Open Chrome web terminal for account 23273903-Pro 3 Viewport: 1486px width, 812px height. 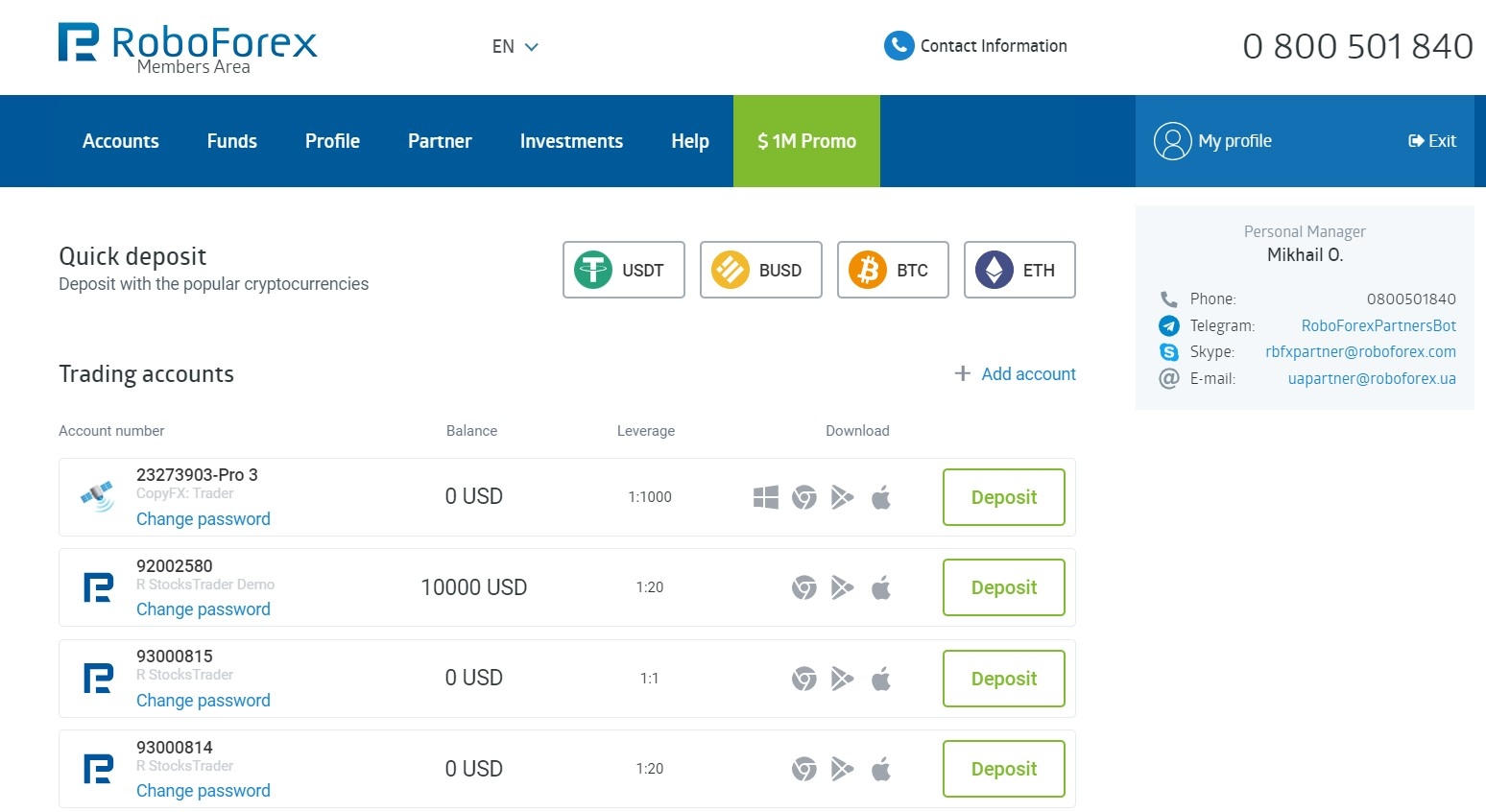(x=804, y=497)
